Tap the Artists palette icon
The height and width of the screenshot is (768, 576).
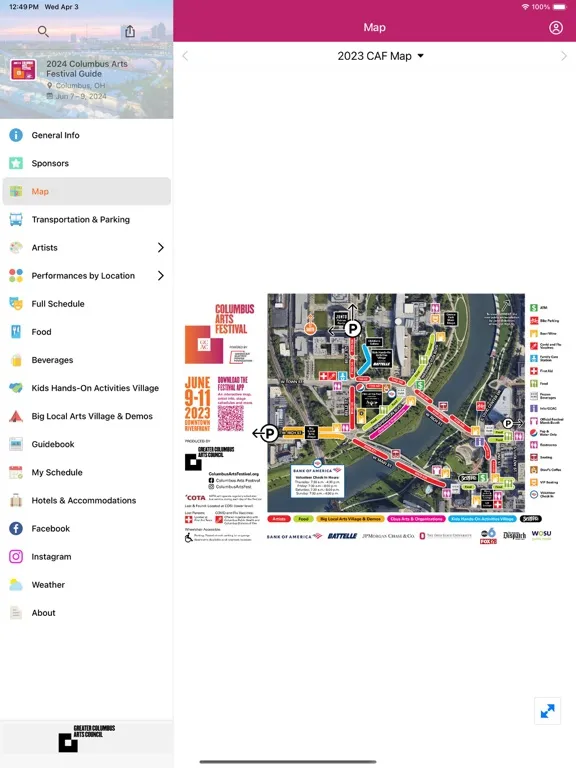16,247
